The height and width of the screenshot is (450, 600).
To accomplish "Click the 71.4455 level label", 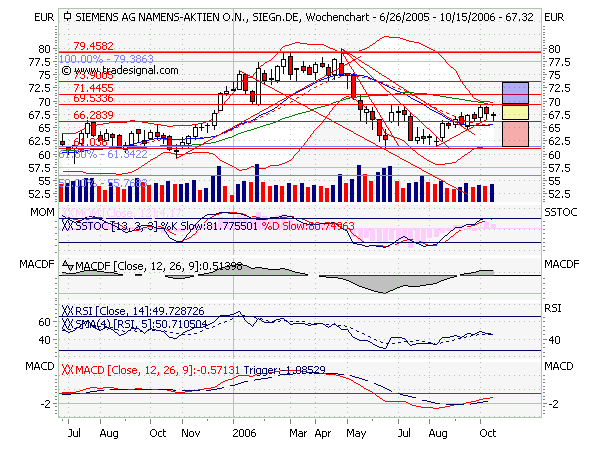I will [93, 88].
